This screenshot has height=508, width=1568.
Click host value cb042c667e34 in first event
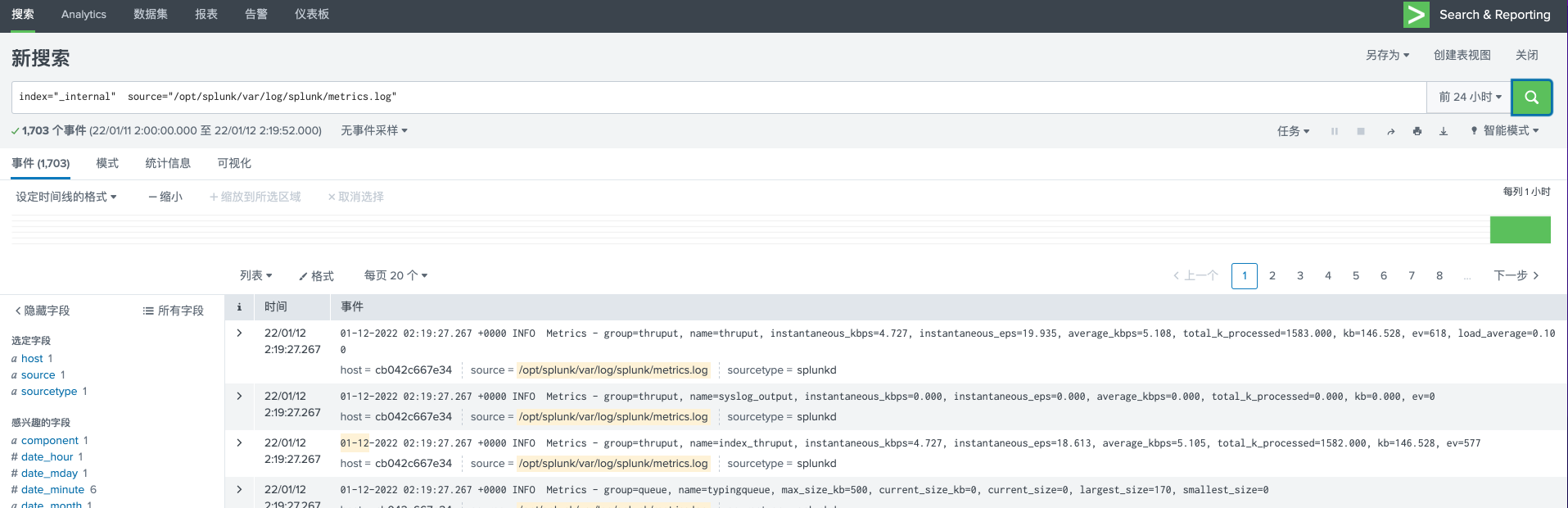(x=413, y=370)
